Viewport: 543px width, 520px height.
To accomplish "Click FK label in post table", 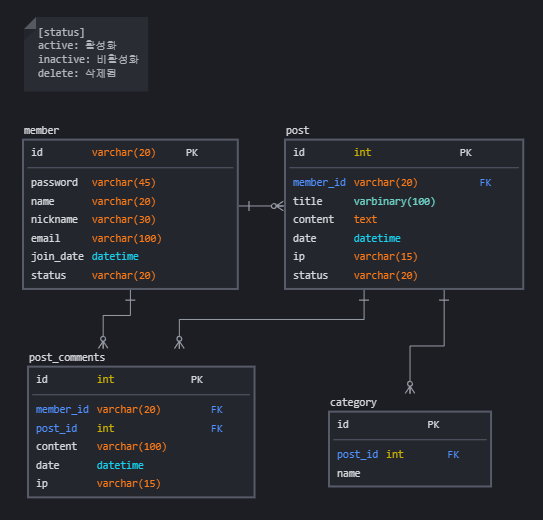I will (x=486, y=182).
